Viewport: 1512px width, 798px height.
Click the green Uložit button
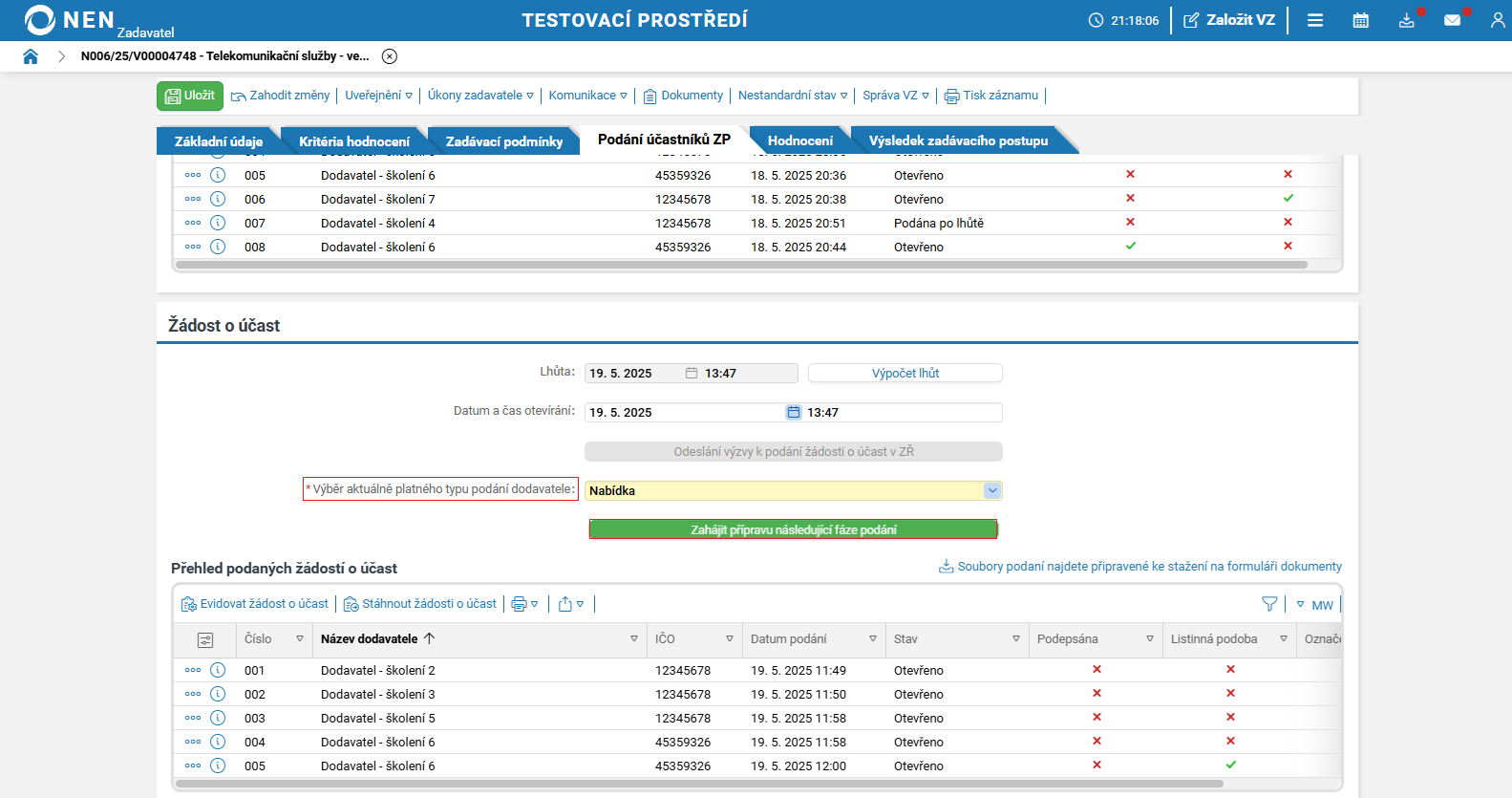[190, 96]
